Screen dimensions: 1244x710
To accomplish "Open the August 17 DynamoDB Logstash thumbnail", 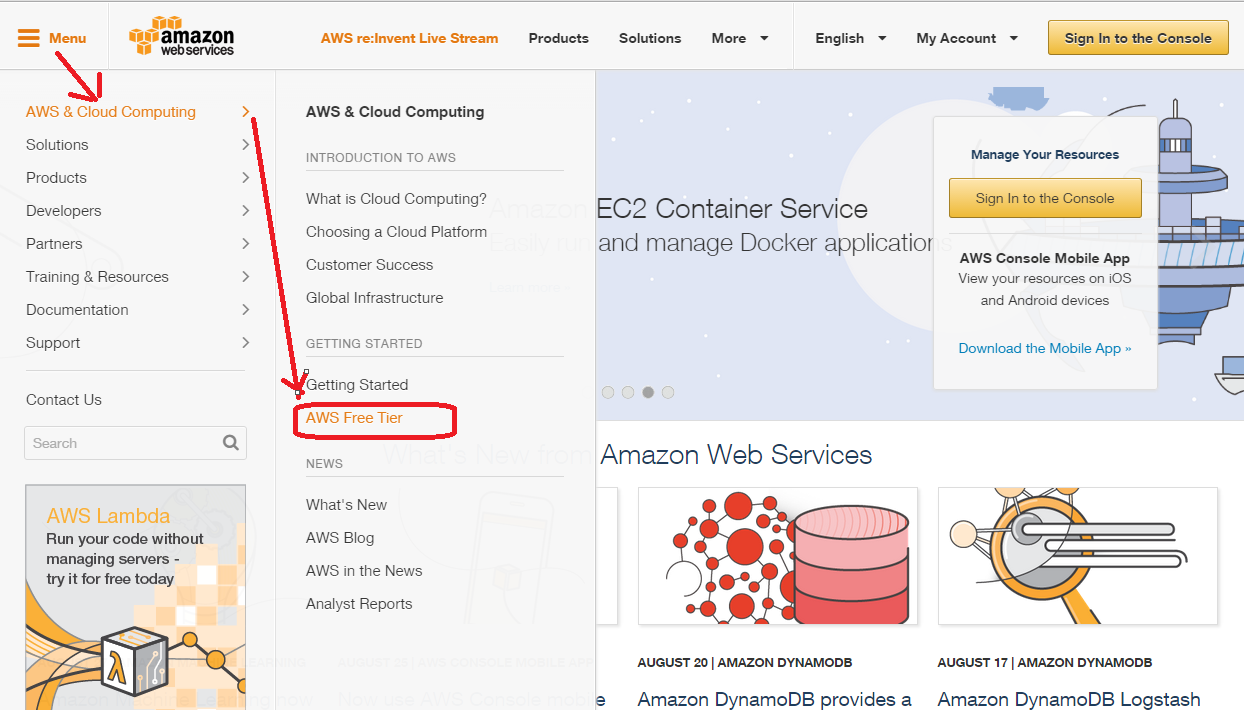I will 1078,557.
